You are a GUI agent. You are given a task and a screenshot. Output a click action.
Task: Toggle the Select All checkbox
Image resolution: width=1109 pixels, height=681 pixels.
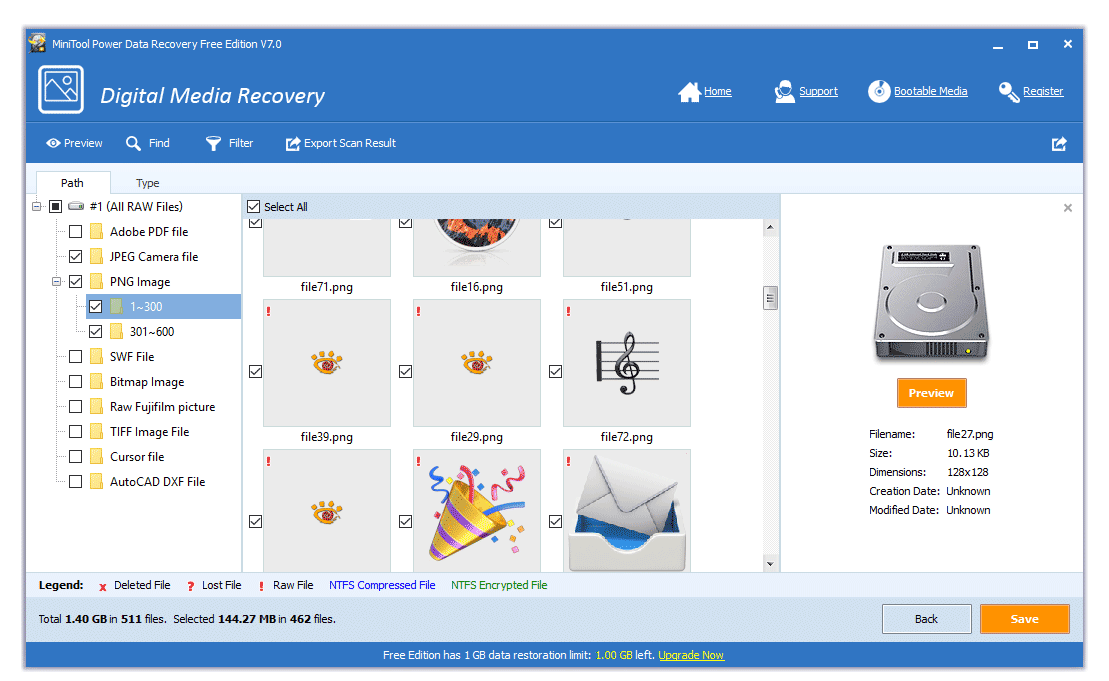pos(254,207)
